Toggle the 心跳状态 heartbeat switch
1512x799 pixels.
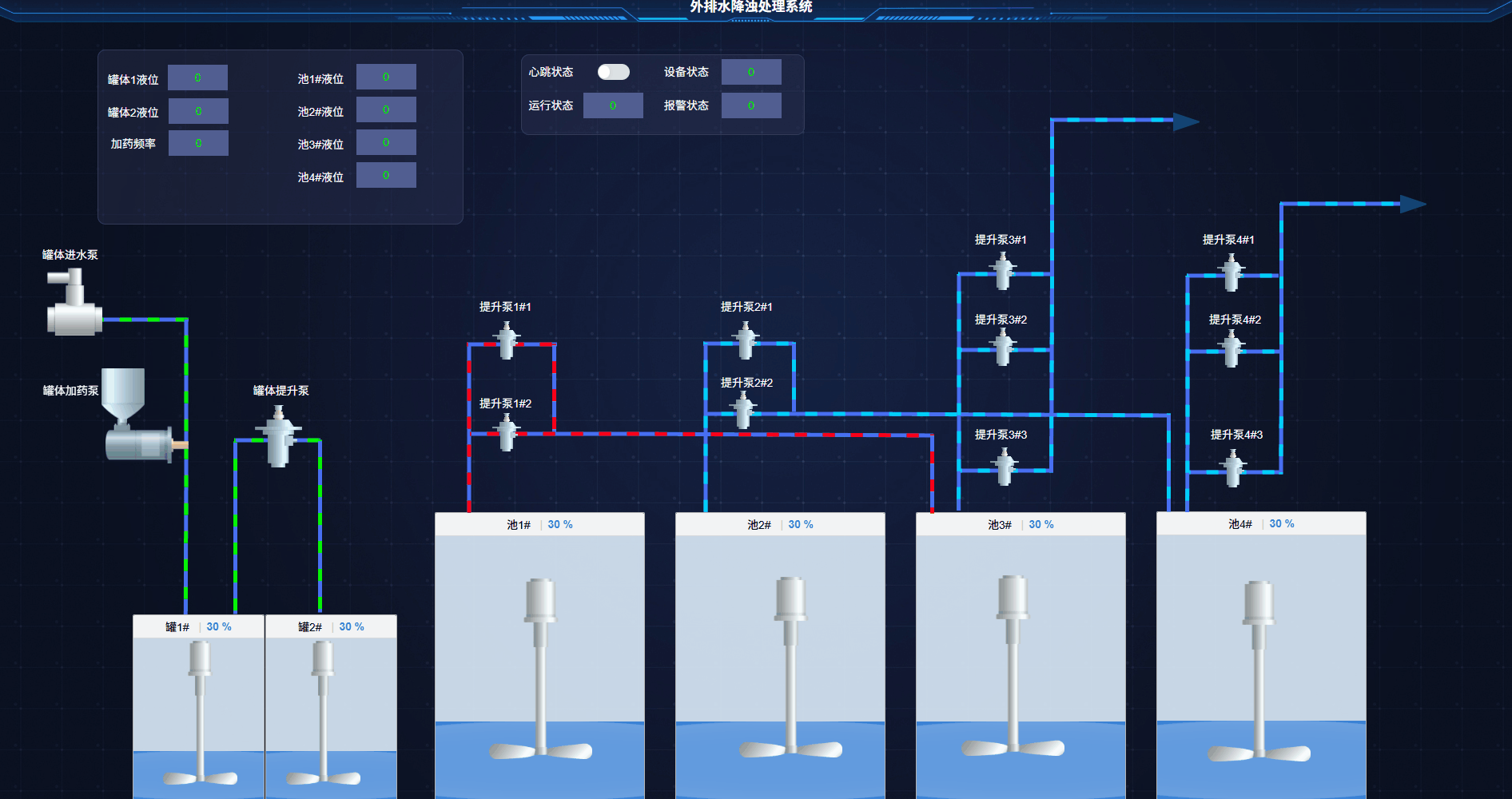(x=613, y=72)
